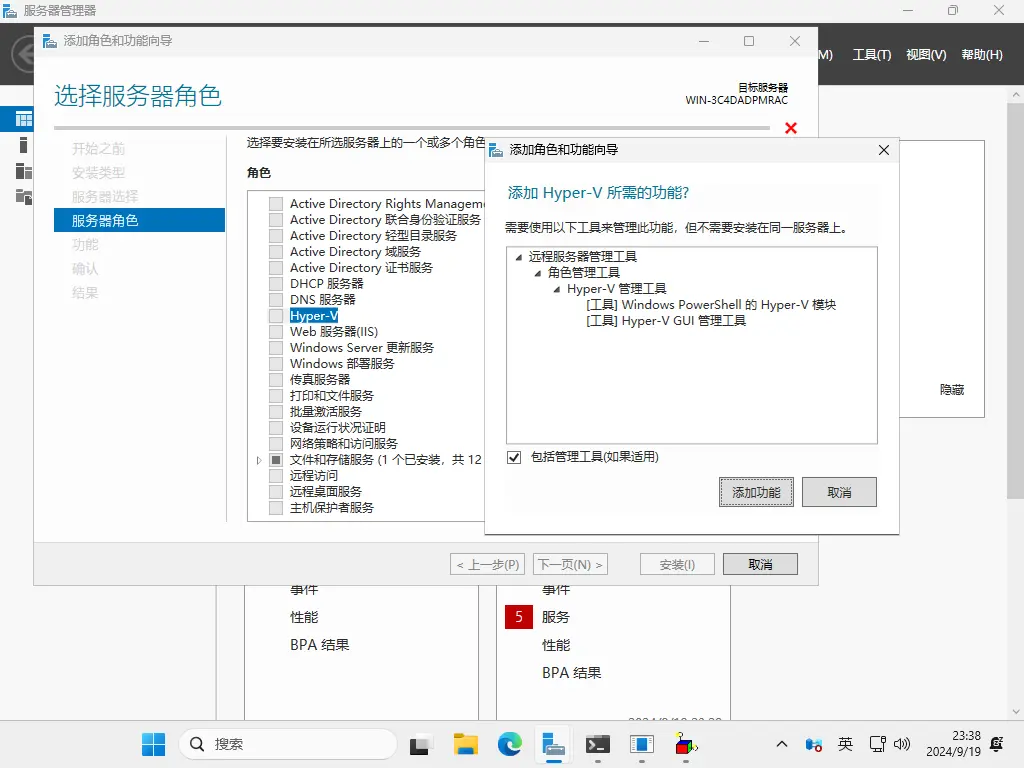The width and height of the screenshot is (1024, 768).
Task: Open the Dashboard icon in left sidebar
Action: (24, 119)
